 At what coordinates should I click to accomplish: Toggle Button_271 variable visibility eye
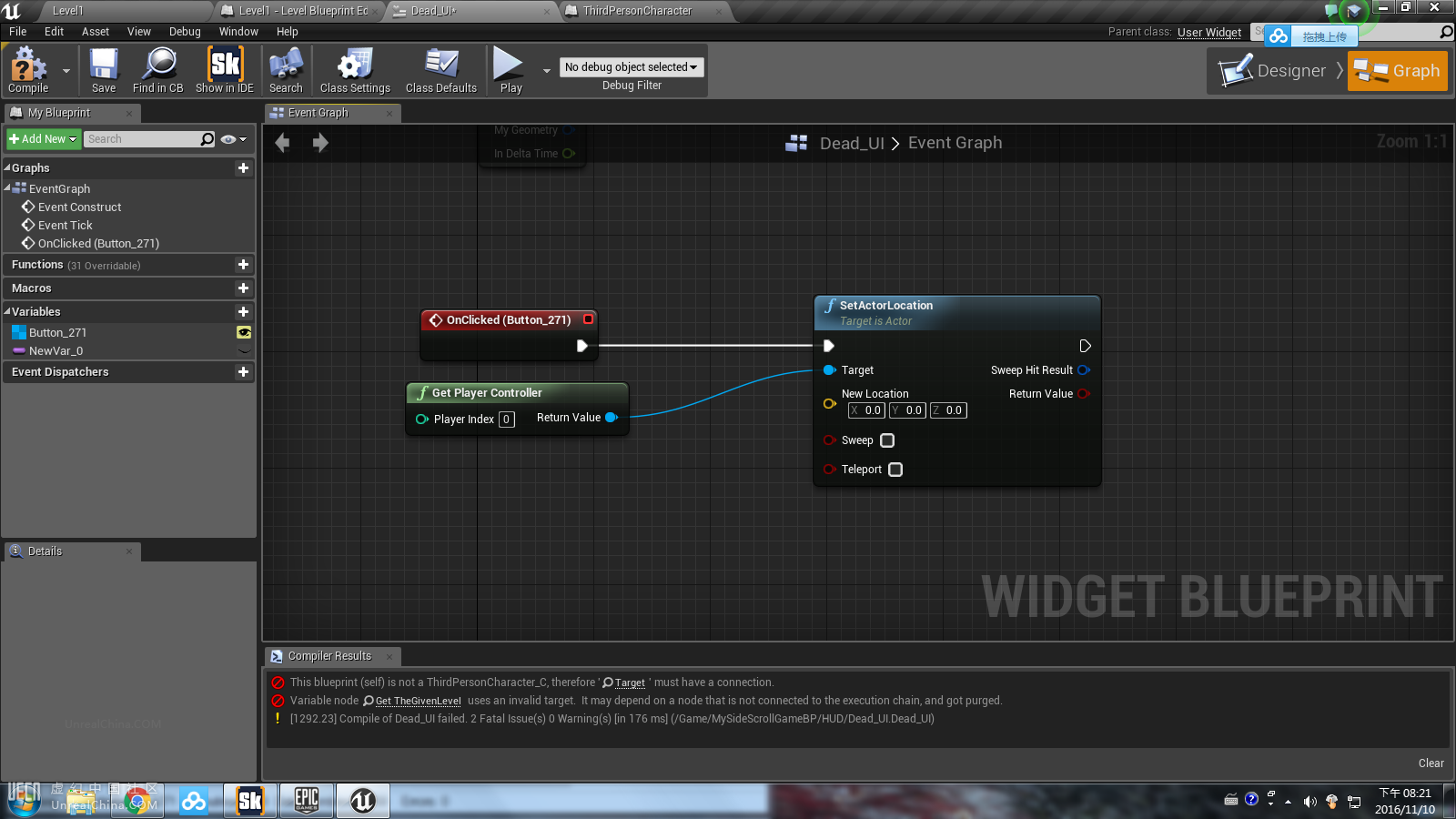(244, 332)
